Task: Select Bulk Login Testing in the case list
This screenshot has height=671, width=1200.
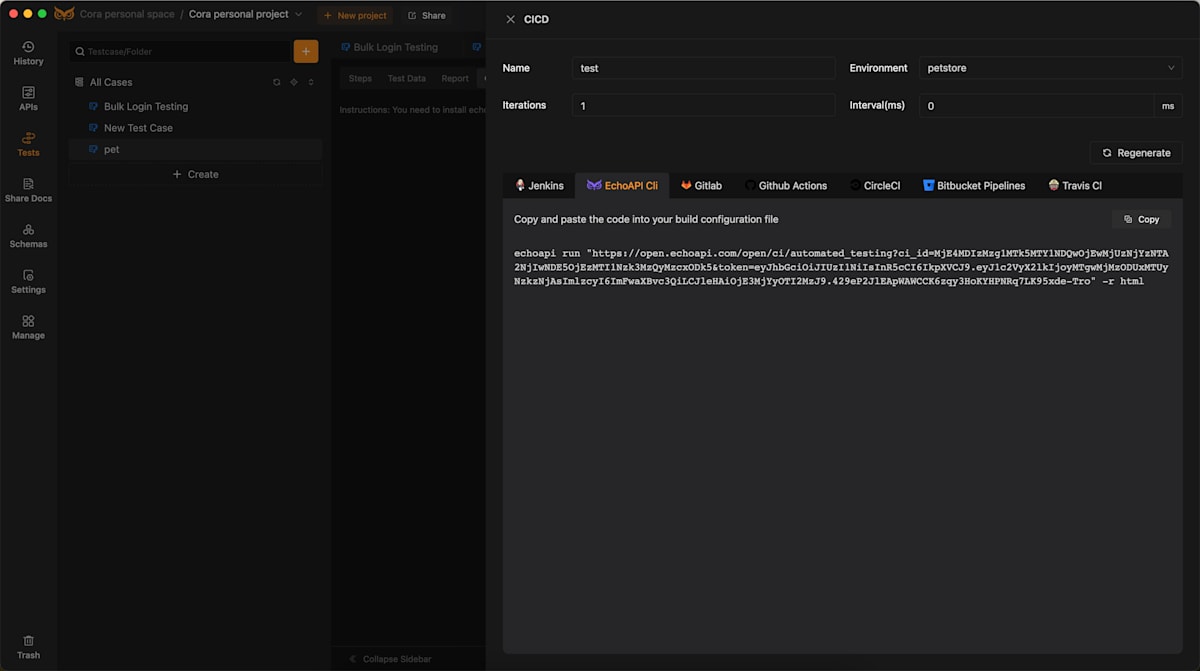Action: click(x=195, y=106)
